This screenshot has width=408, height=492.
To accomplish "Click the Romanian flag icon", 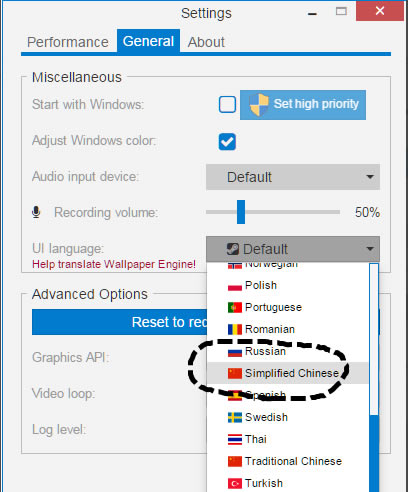I will (x=235, y=329).
